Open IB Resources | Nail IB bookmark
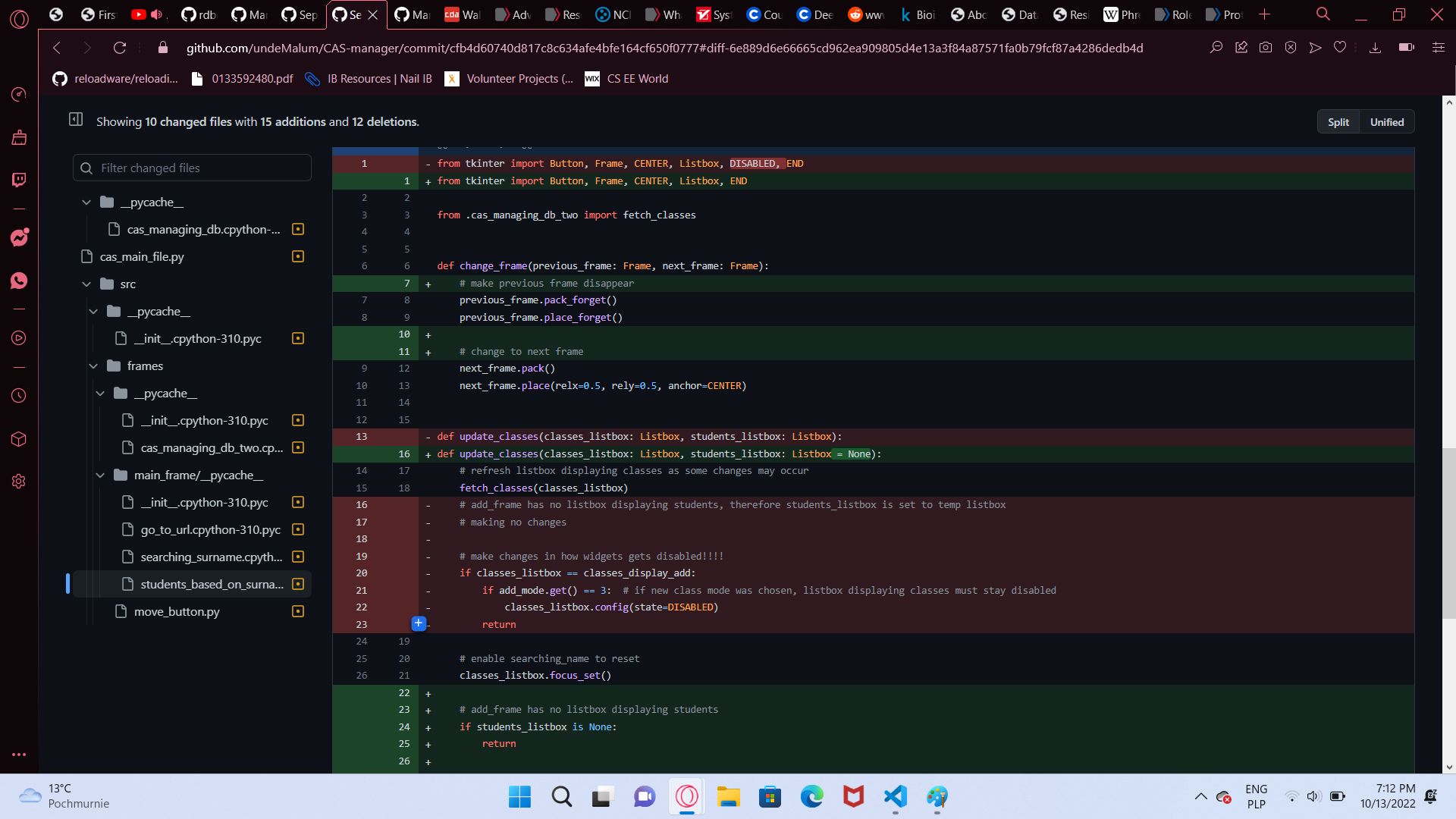This screenshot has height=819, width=1456. click(x=369, y=79)
